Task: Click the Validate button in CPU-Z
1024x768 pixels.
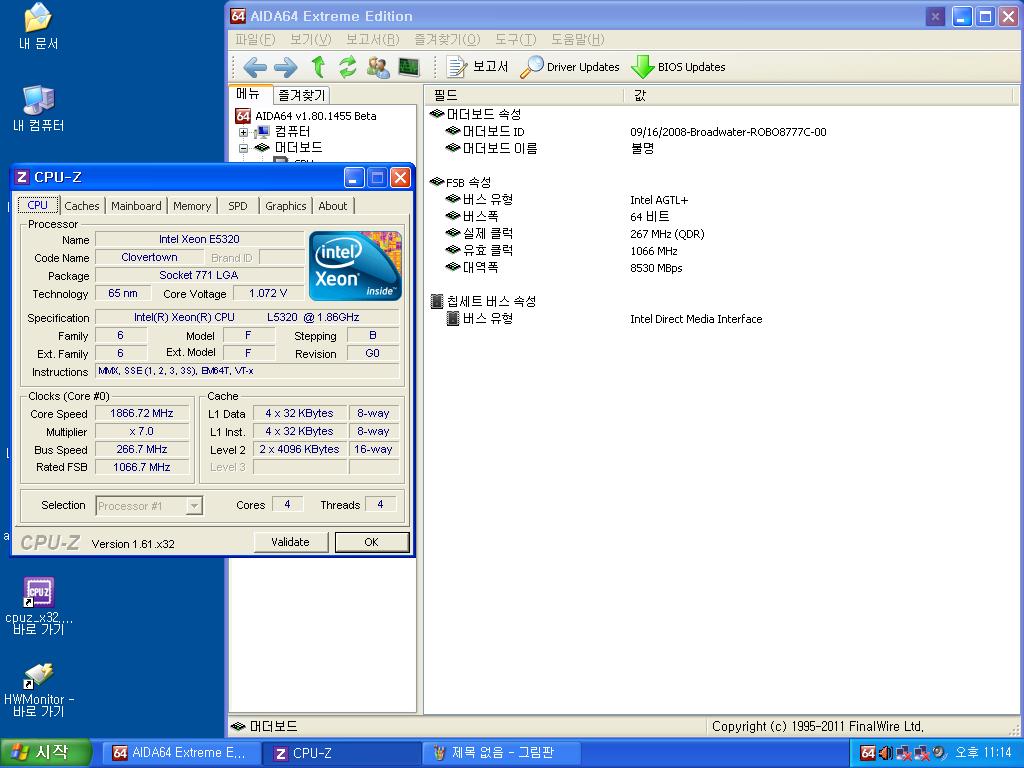Action: [291, 542]
